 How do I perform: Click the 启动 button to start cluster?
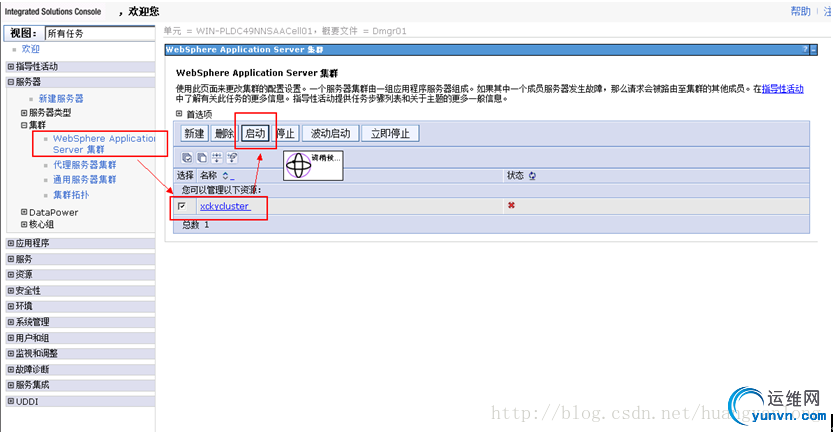(x=256, y=133)
